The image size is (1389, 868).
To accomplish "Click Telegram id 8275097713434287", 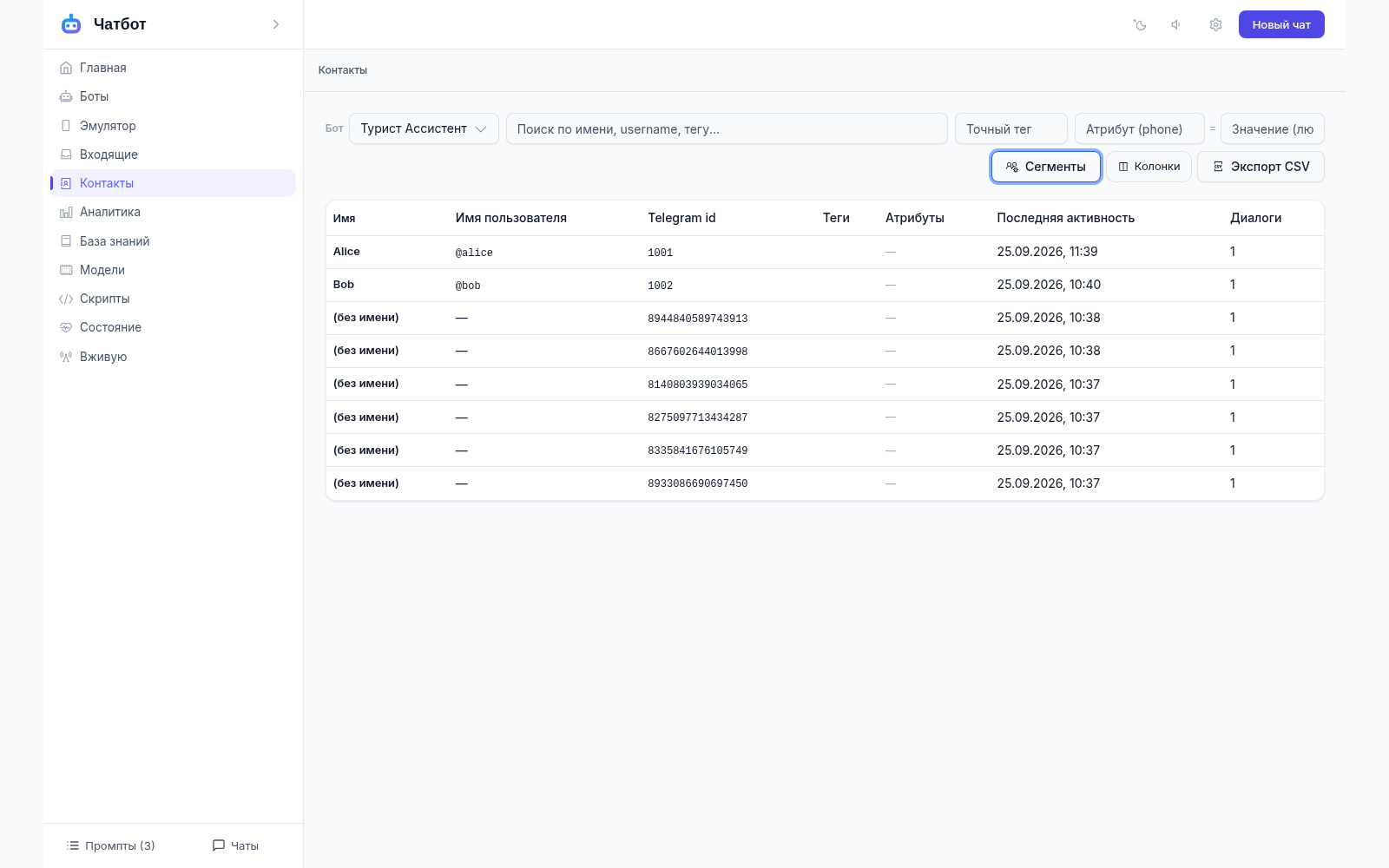I will click(x=698, y=418).
